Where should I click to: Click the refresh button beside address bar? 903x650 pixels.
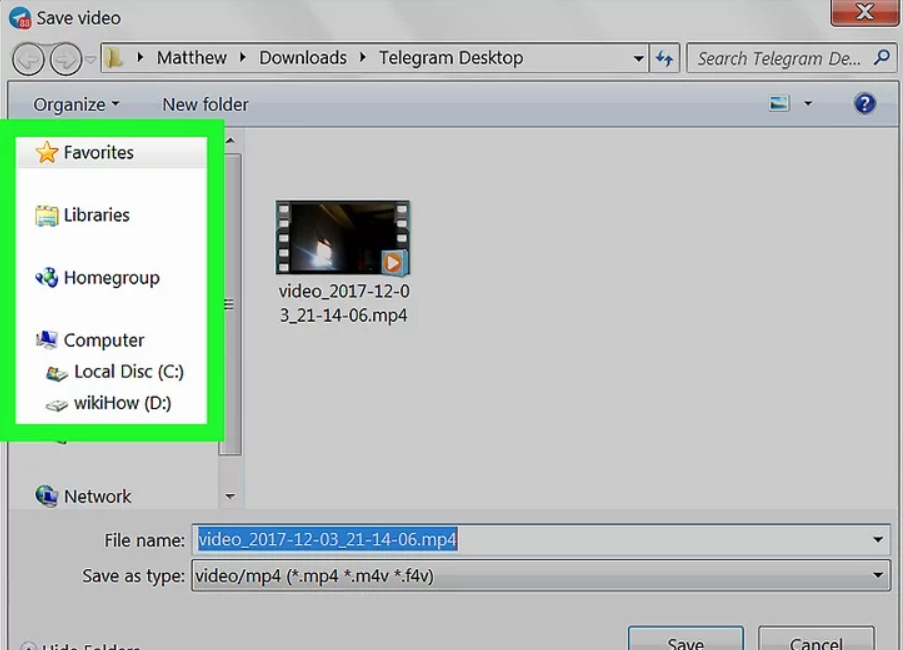coord(664,59)
